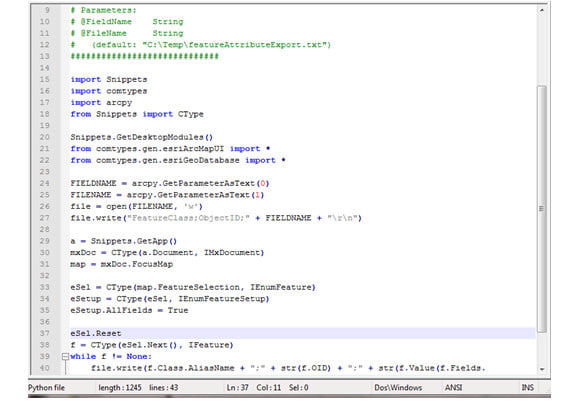Click the 'file = open(FILENAME' line
This screenshot has width=580, height=401.
(136, 206)
